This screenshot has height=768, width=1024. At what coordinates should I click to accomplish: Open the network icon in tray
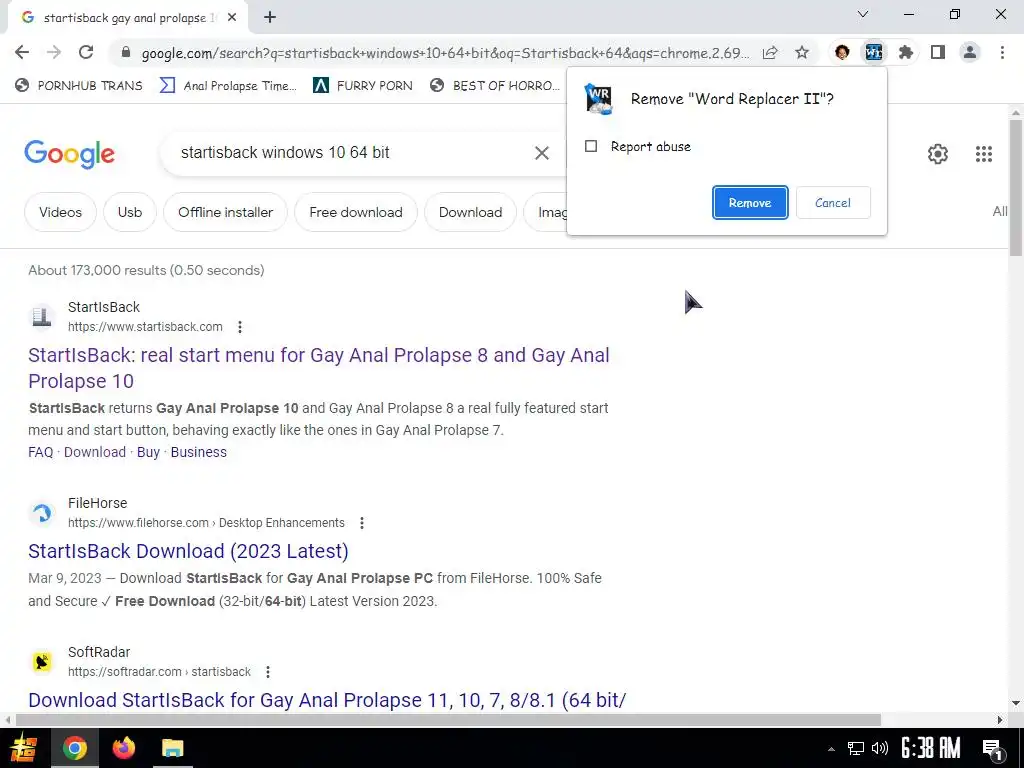tap(856, 748)
